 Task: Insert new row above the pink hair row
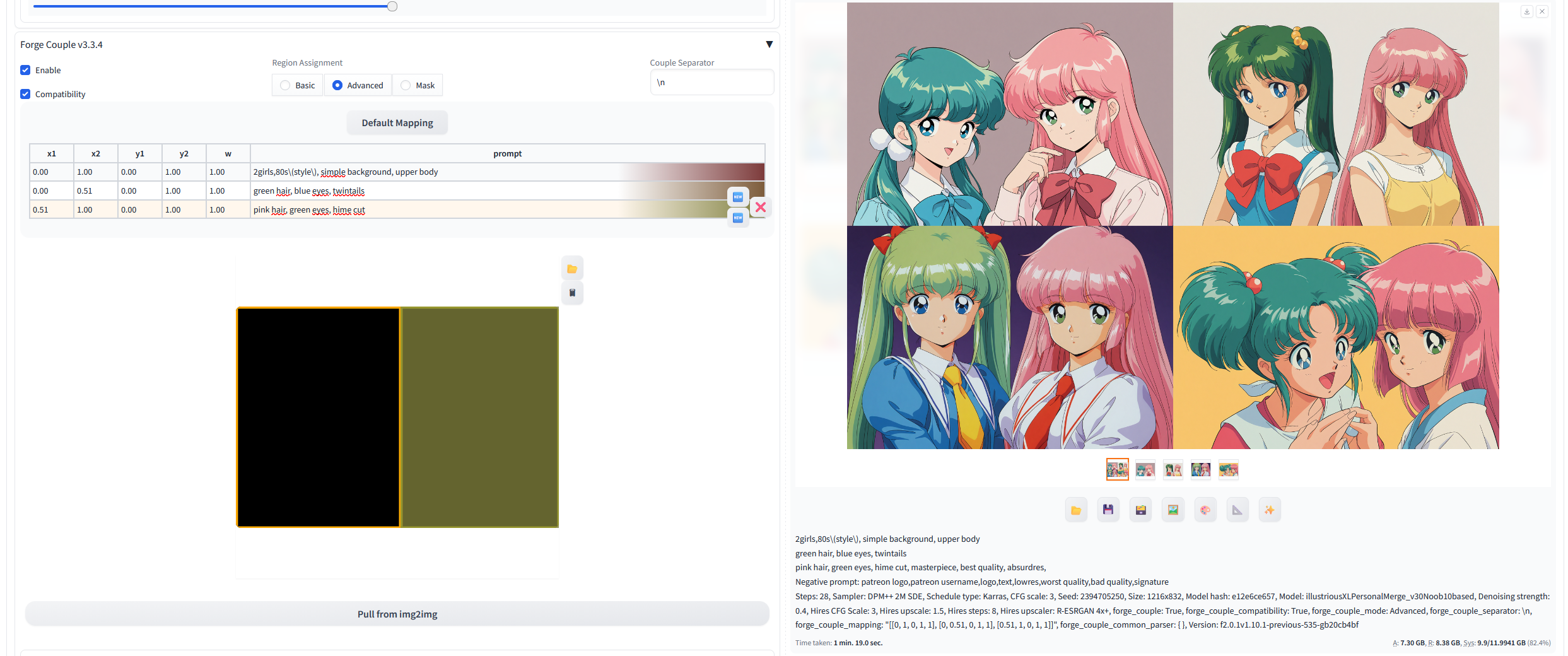point(738,197)
